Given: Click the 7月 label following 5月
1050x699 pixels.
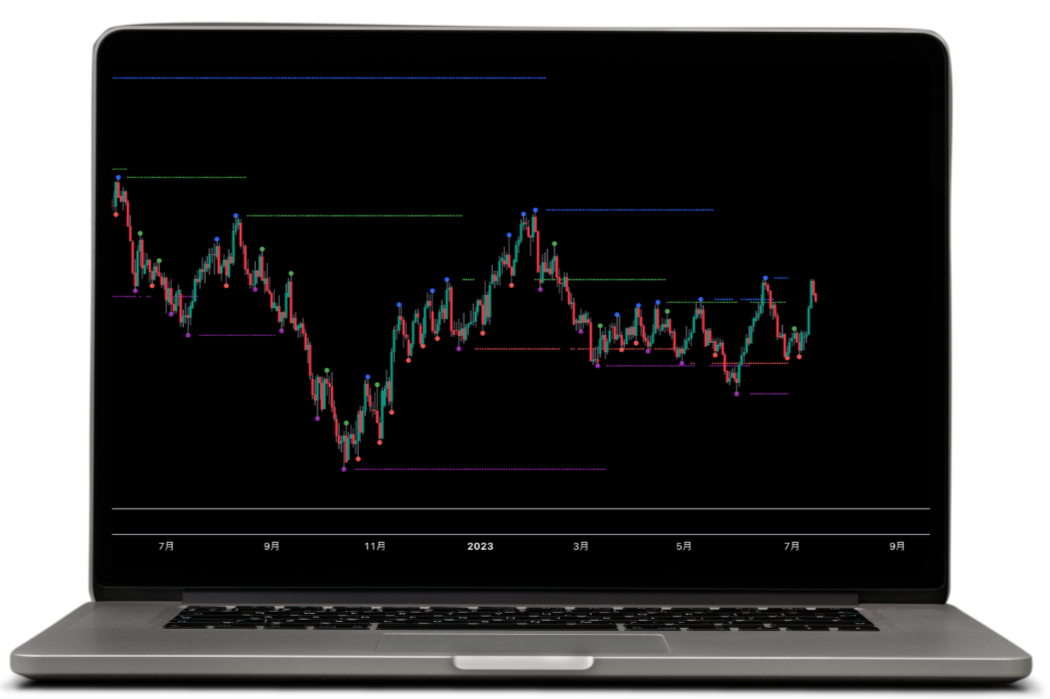Looking at the screenshot, I should pyautogui.click(x=792, y=546).
